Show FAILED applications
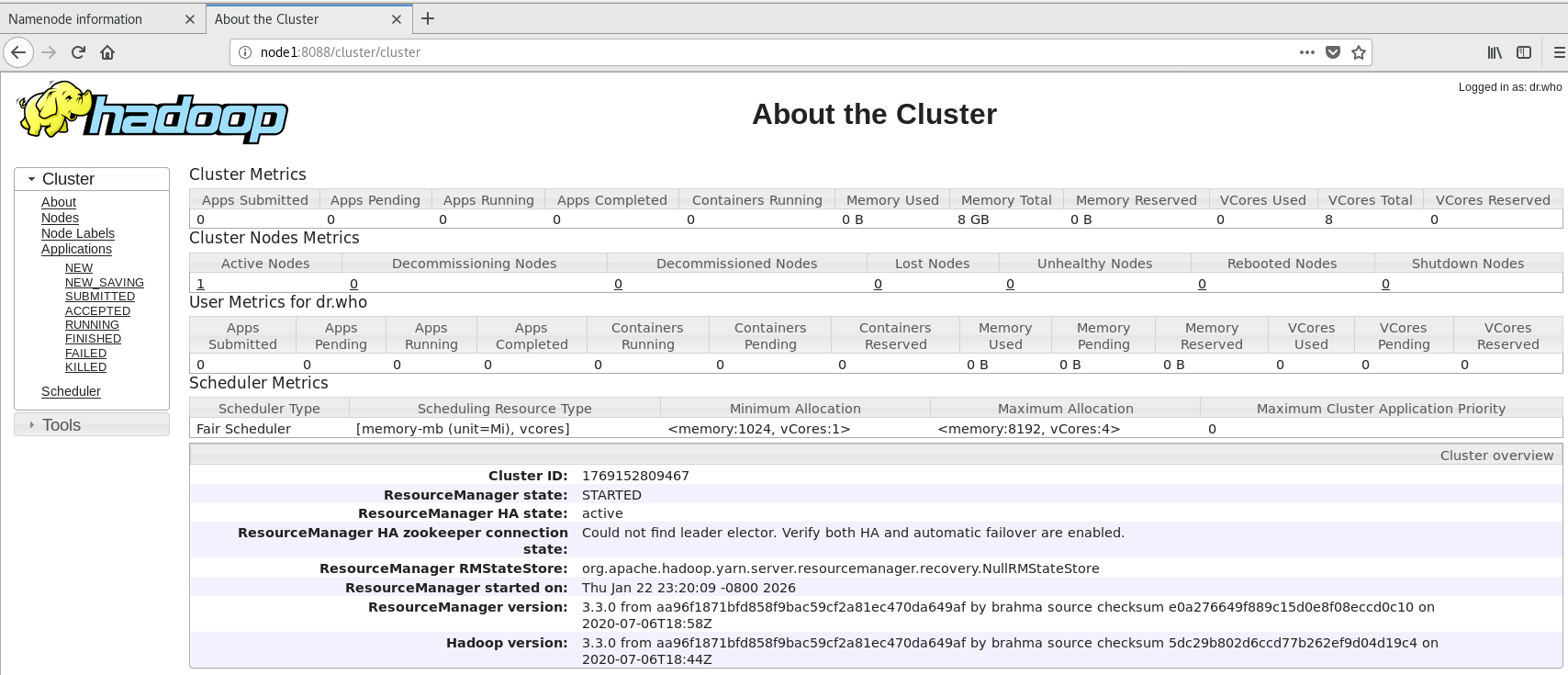Image resolution: width=1568 pixels, height=675 pixels. point(85,354)
